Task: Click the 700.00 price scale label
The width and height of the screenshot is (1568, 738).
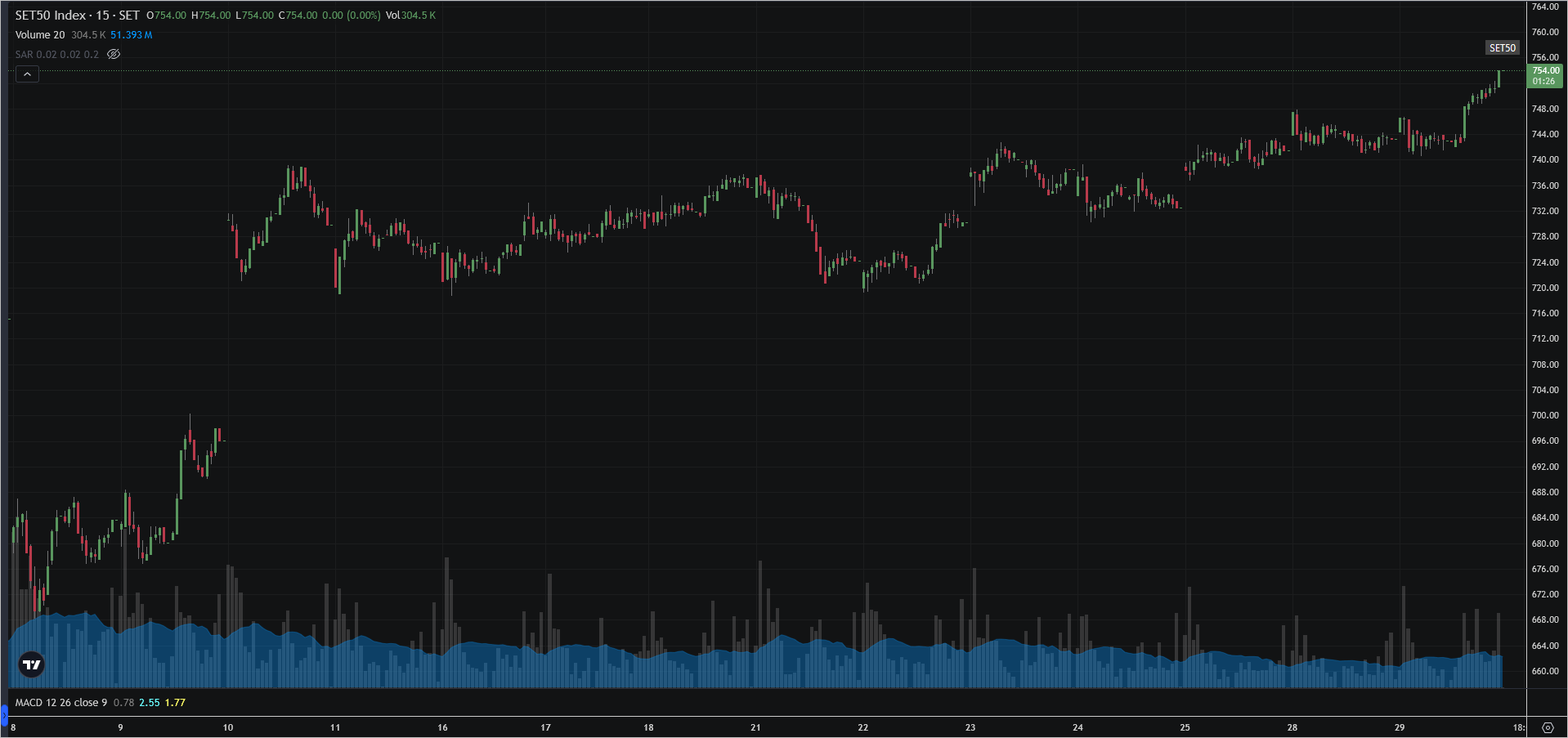Action: coord(1544,415)
